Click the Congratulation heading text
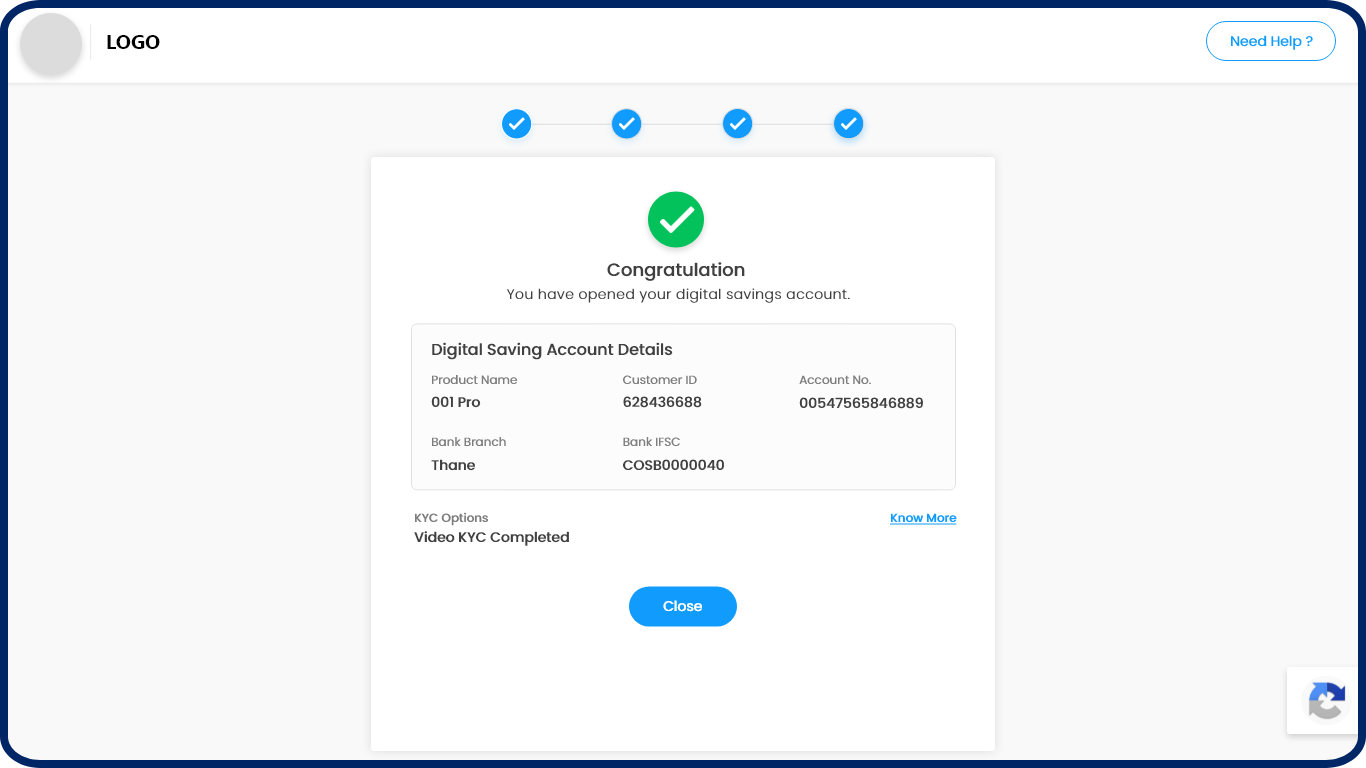Screen dimensions: 1366x768 [676, 270]
